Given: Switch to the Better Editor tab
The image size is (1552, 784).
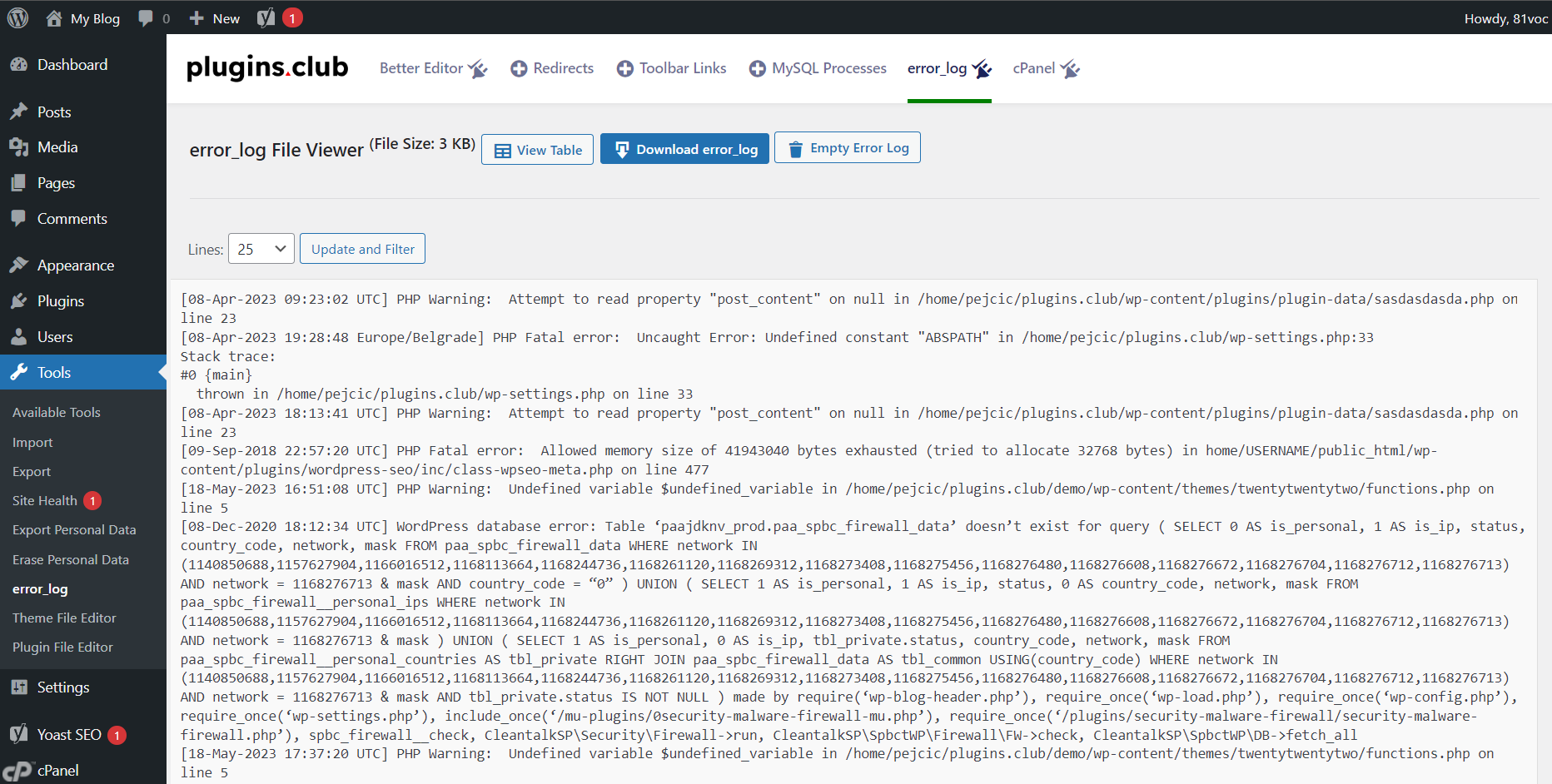Looking at the screenshot, I should (433, 68).
